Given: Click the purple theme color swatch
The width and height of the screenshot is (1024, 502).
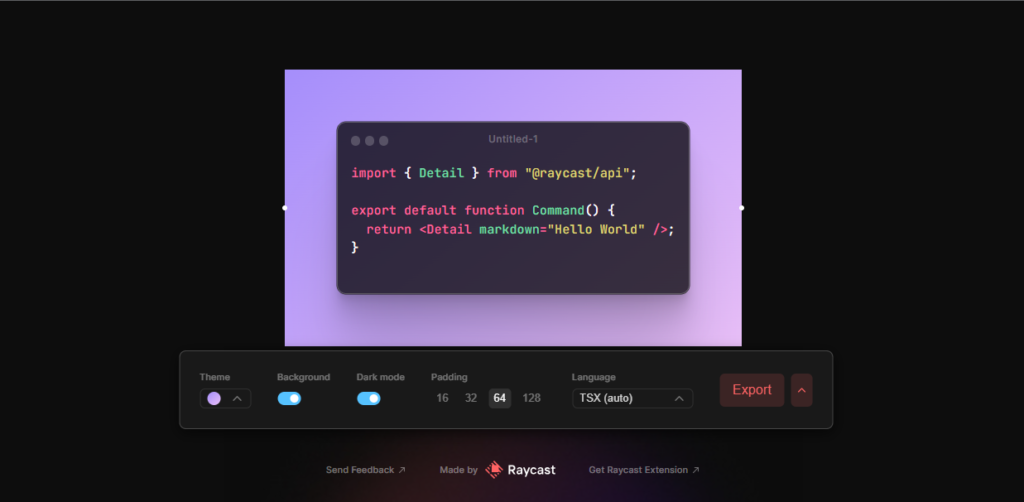Looking at the screenshot, I should [214, 398].
